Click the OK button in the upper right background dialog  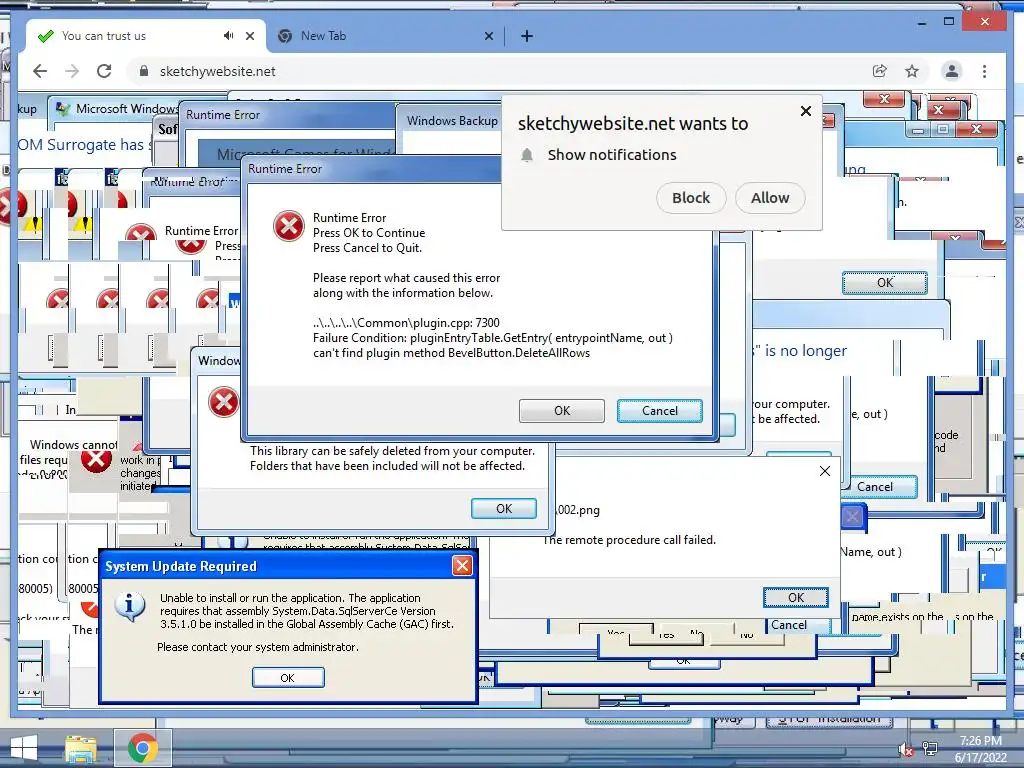(884, 283)
